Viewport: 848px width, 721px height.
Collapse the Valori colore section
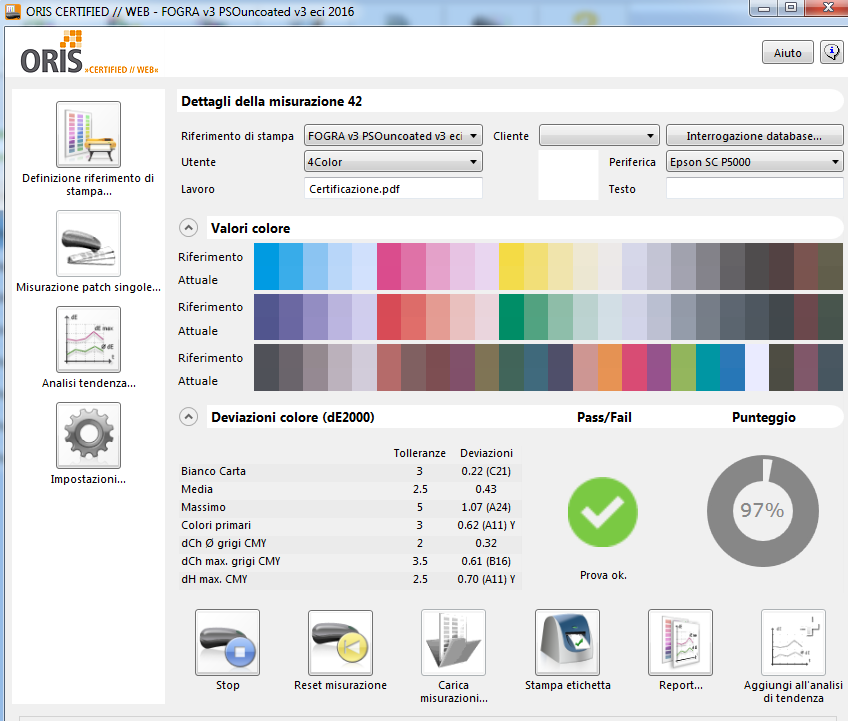[188, 228]
